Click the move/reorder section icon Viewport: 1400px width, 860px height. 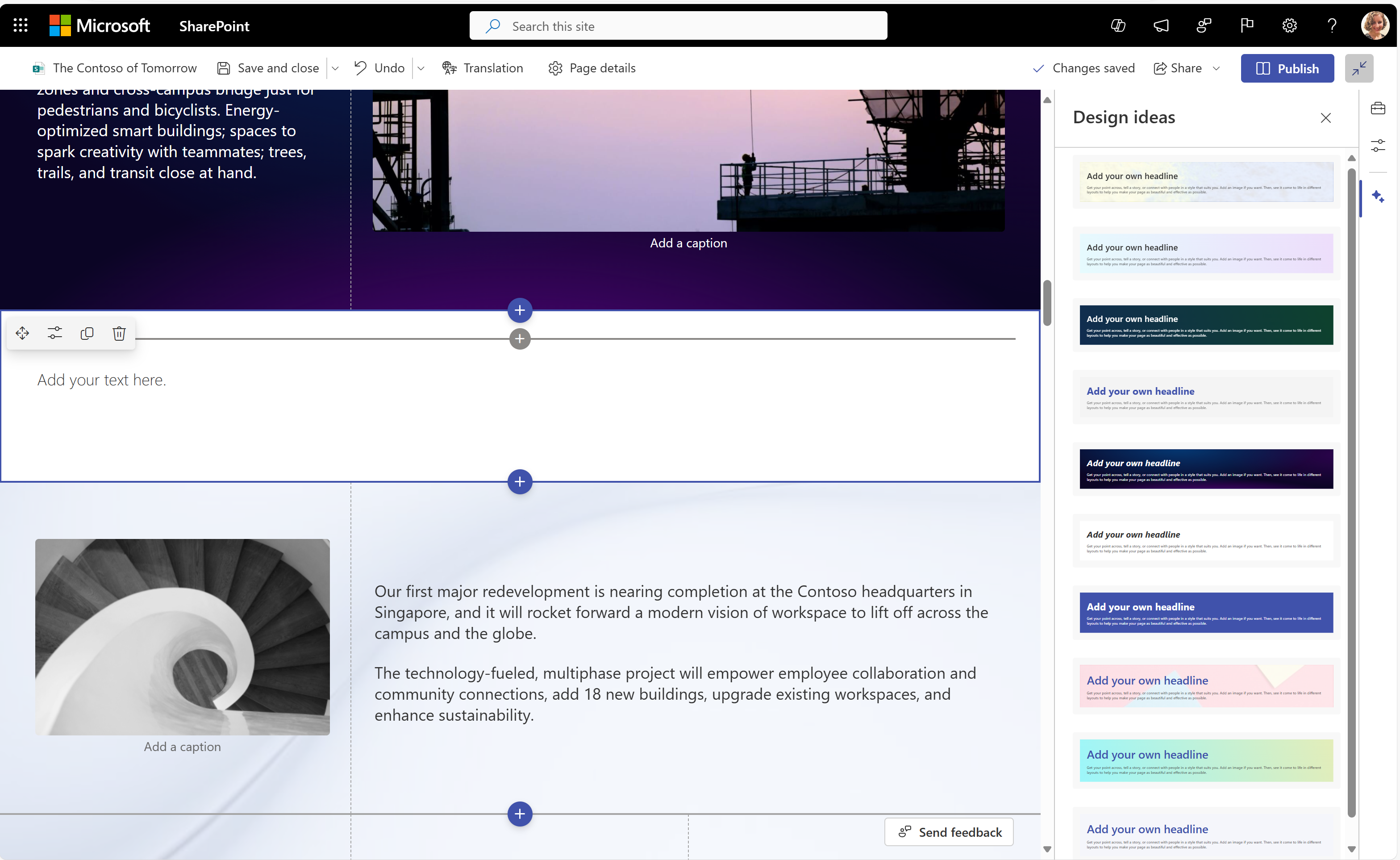22,333
